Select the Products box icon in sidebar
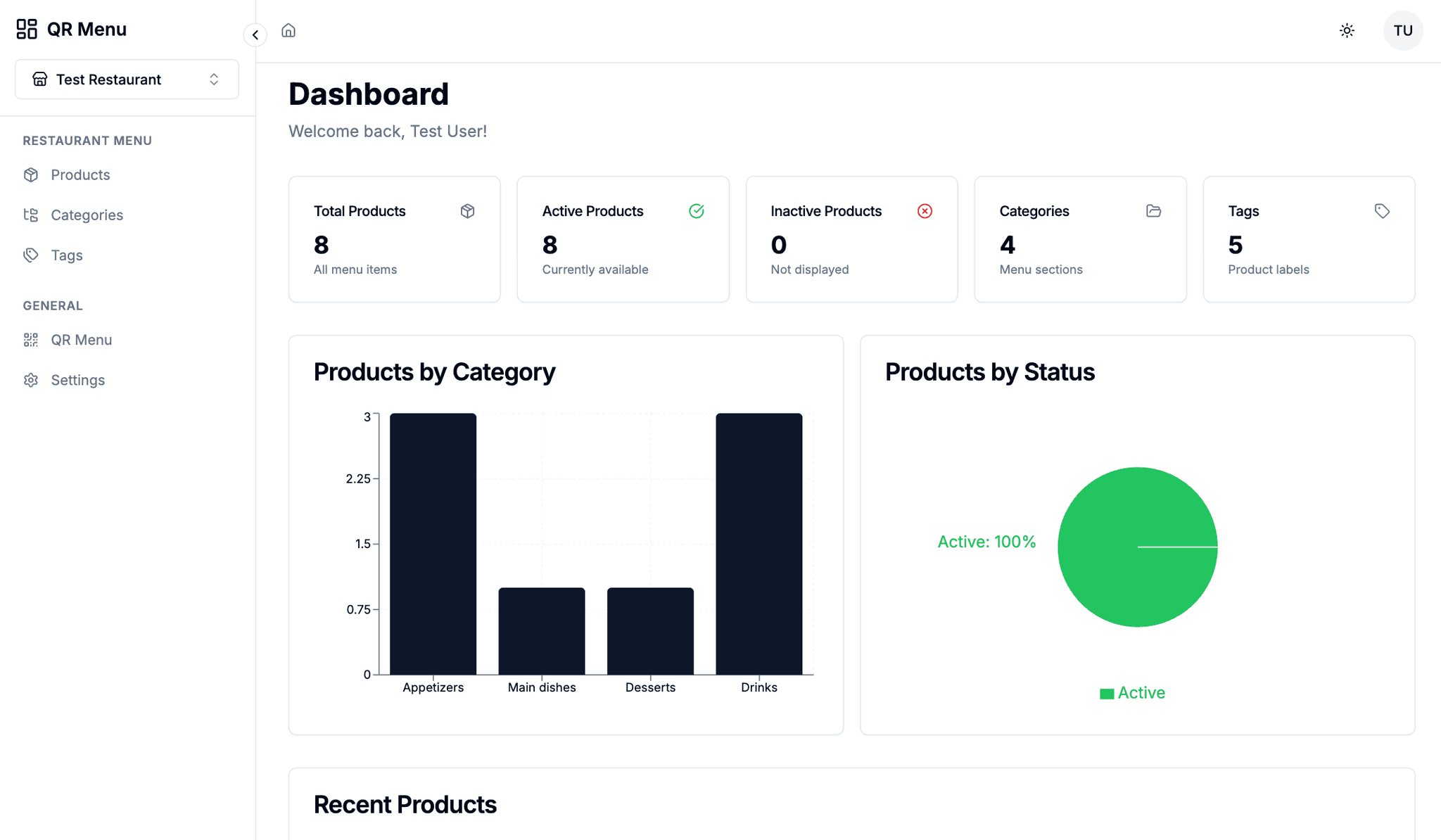This screenshot has width=1441, height=840. (x=32, y=174)
